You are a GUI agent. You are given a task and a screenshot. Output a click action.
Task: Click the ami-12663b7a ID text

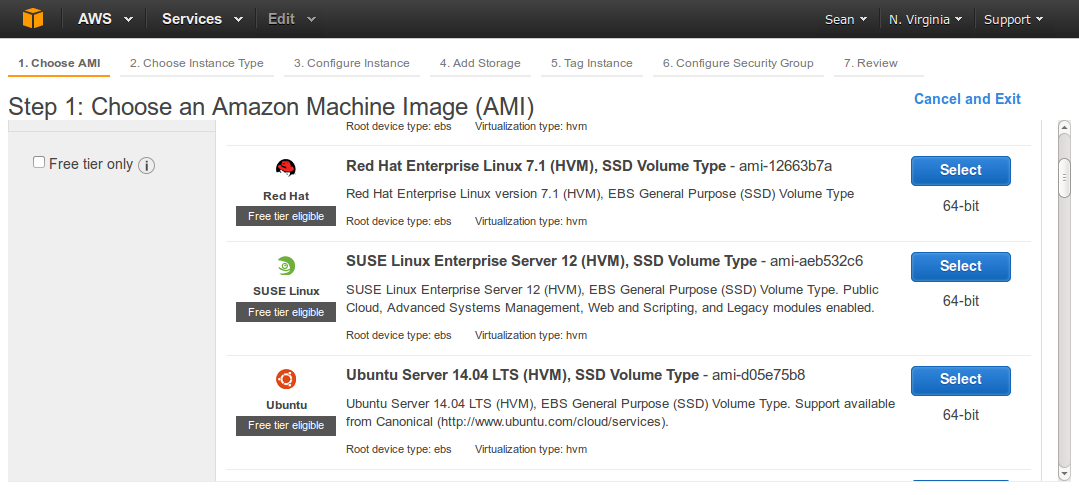click(x=785, y=166)
